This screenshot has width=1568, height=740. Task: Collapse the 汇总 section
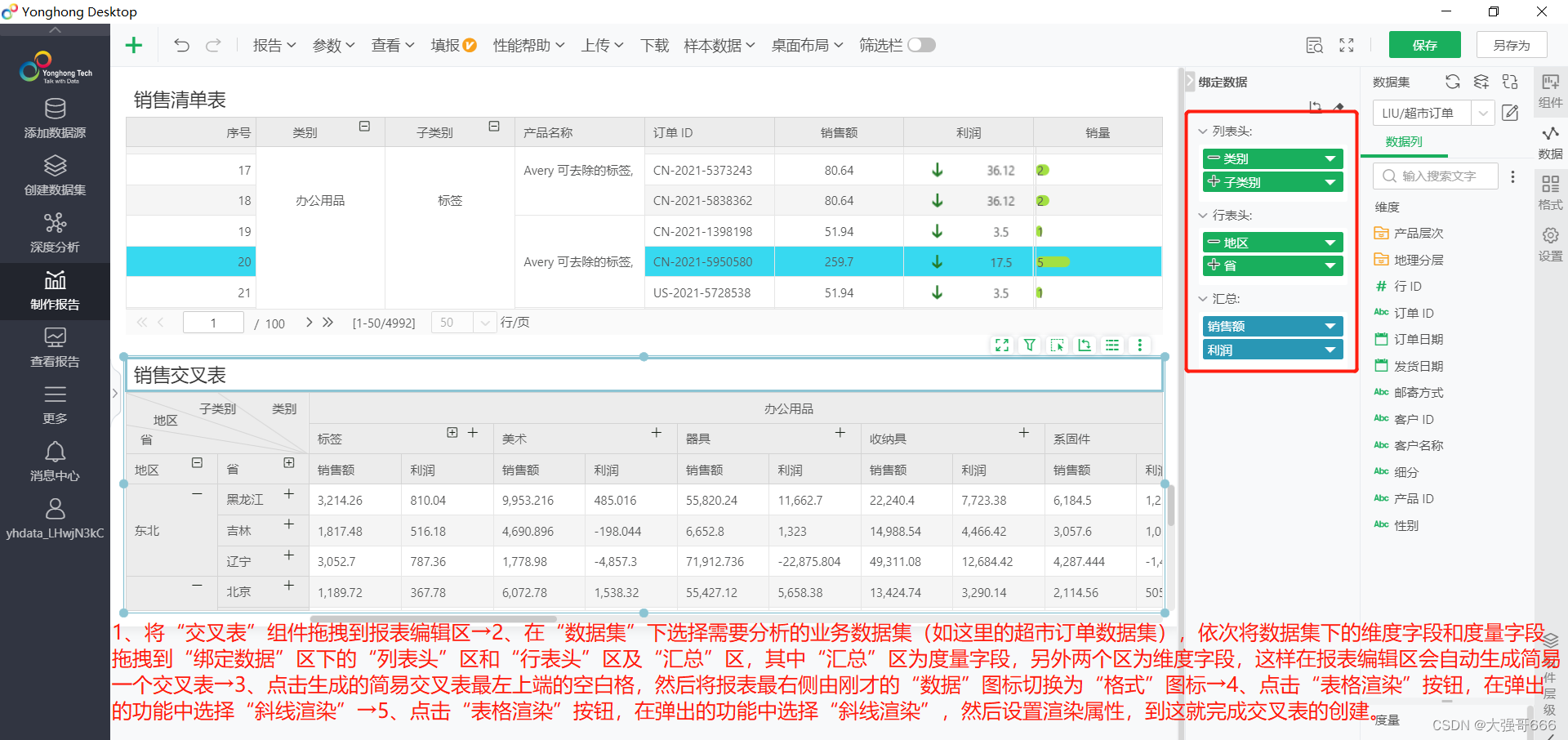click(x=1202, y=299)
